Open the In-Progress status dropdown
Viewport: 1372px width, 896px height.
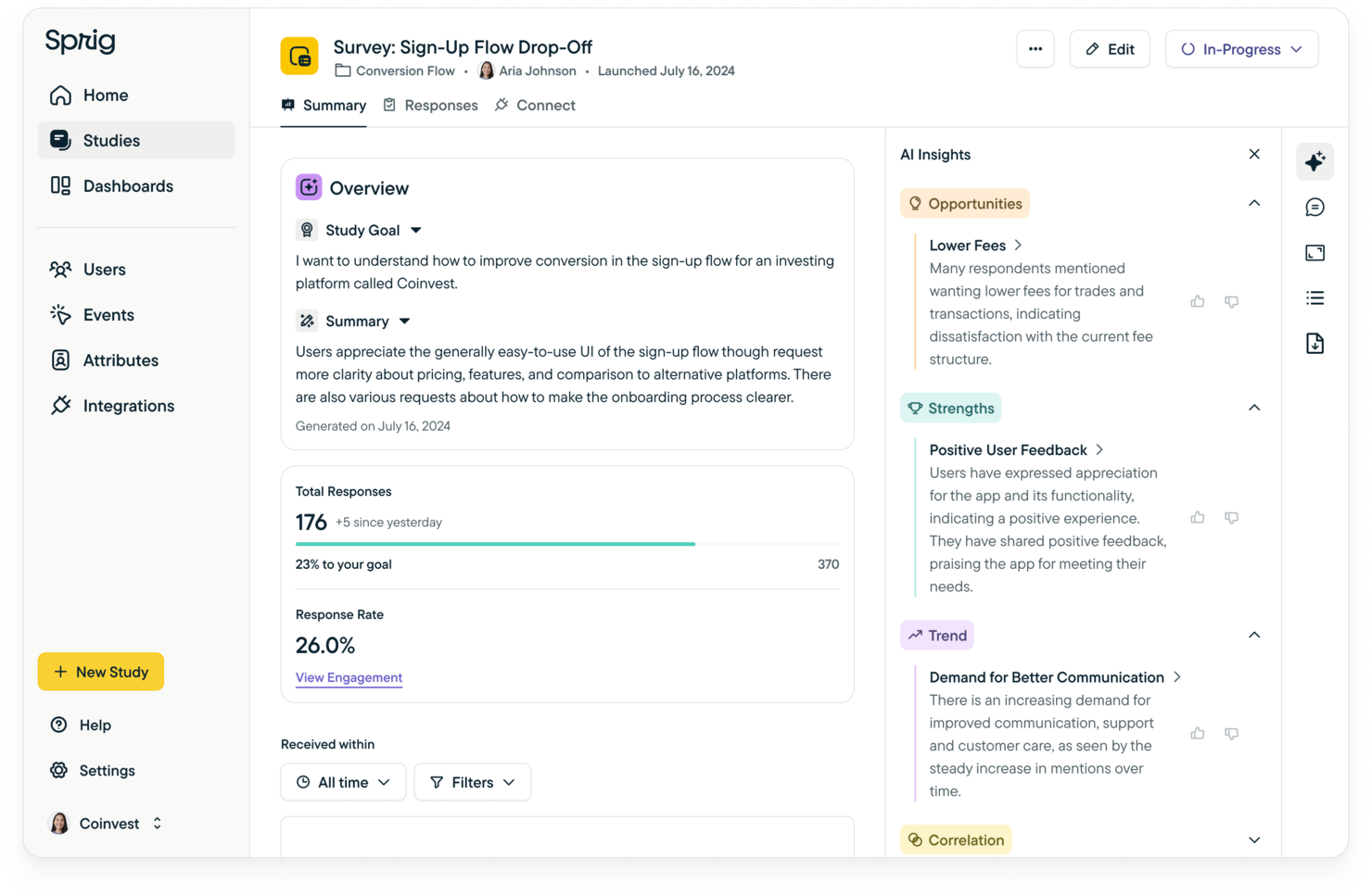1241,49
